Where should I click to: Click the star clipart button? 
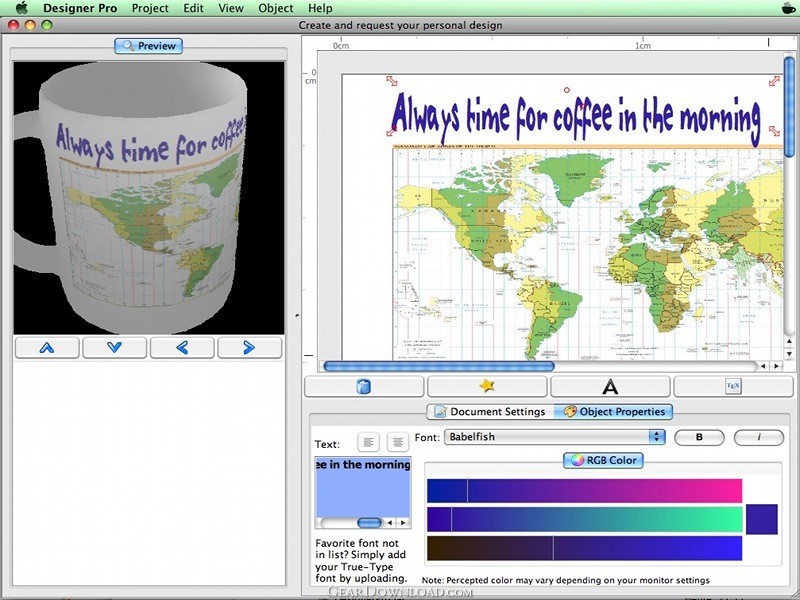487,387
